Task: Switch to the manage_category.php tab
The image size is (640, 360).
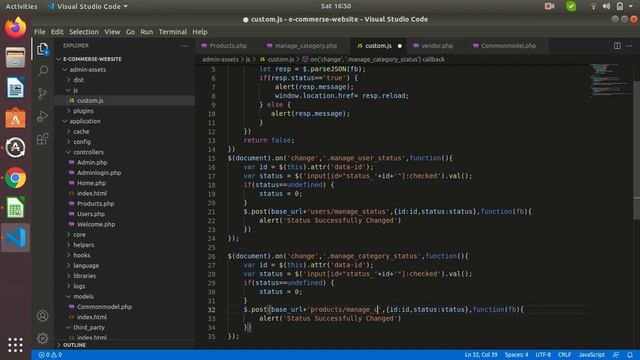Action: [305, 46]
